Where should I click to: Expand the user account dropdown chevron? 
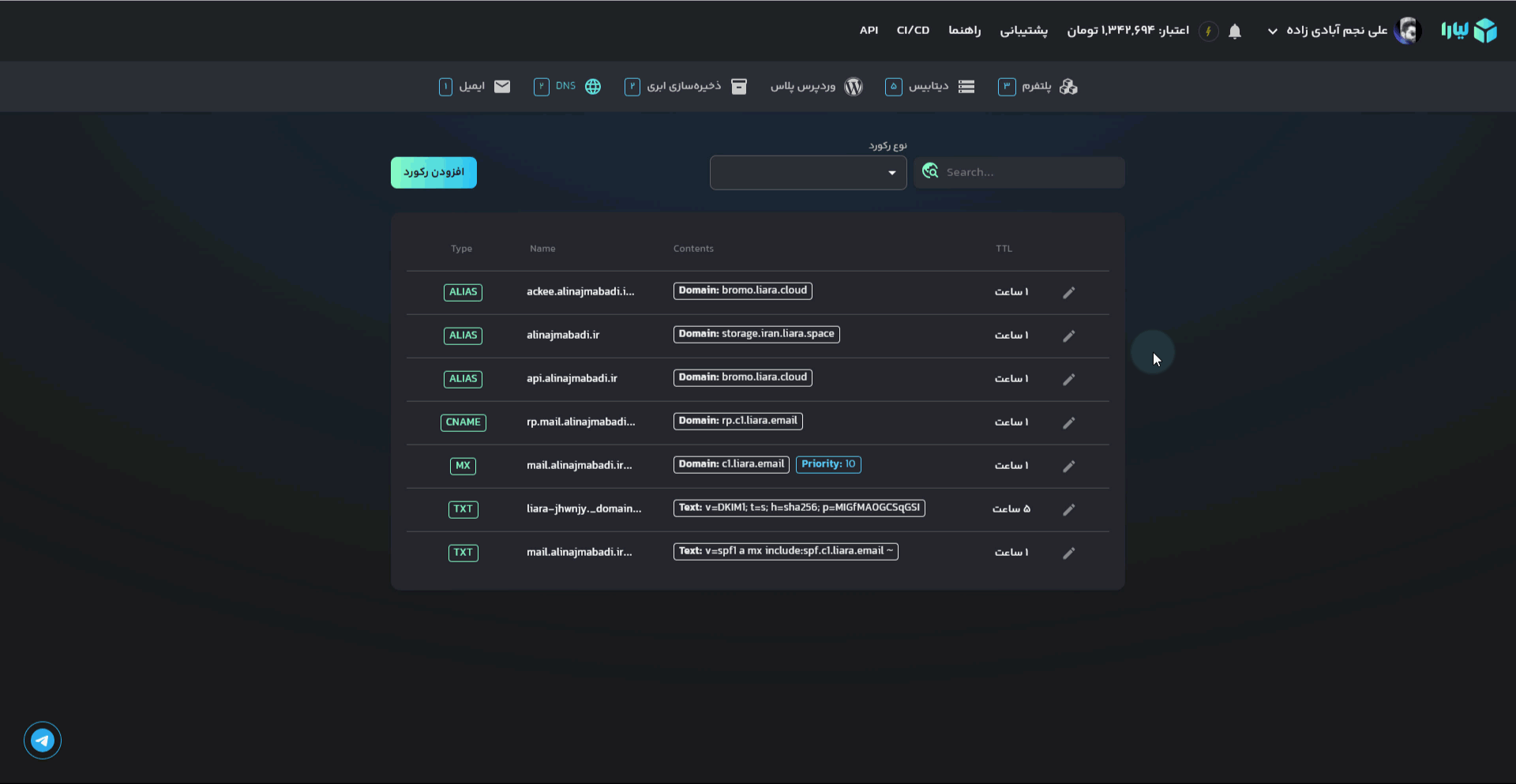[1273, 32]
